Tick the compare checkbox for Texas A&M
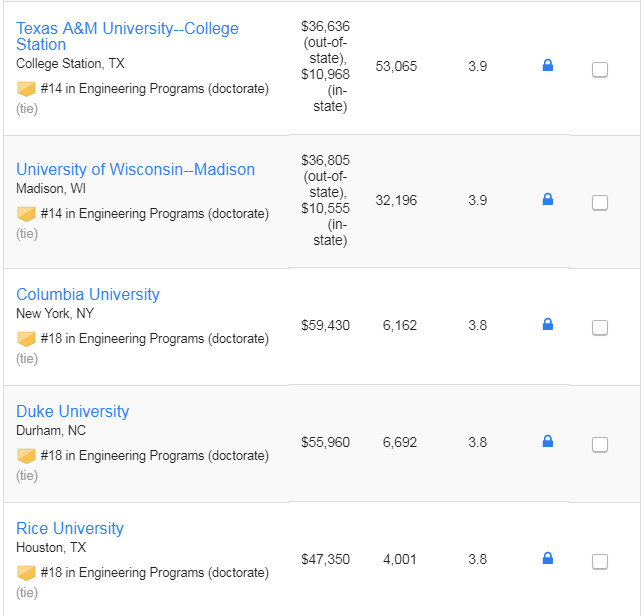The height and width of the screenshot is (616, 644). [600, 70]
